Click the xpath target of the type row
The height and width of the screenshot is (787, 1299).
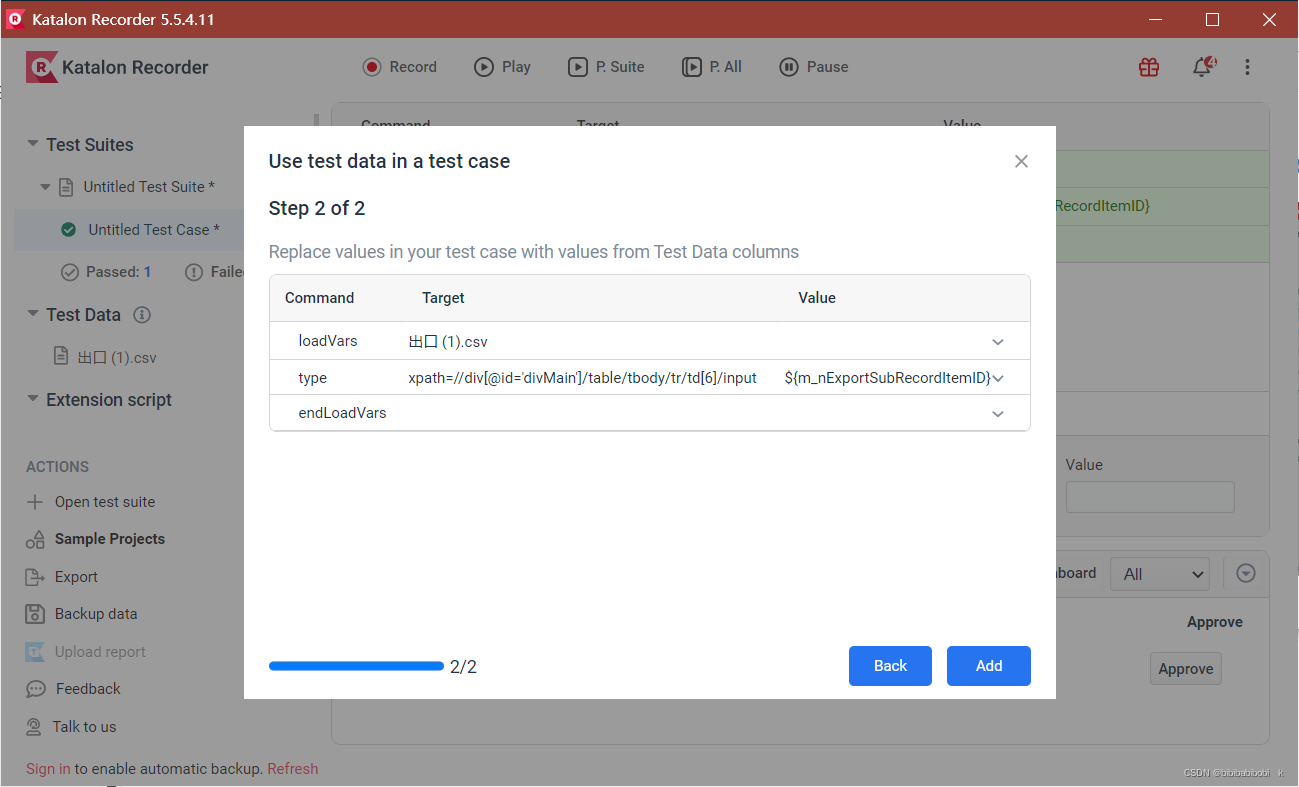pos(582,378)
